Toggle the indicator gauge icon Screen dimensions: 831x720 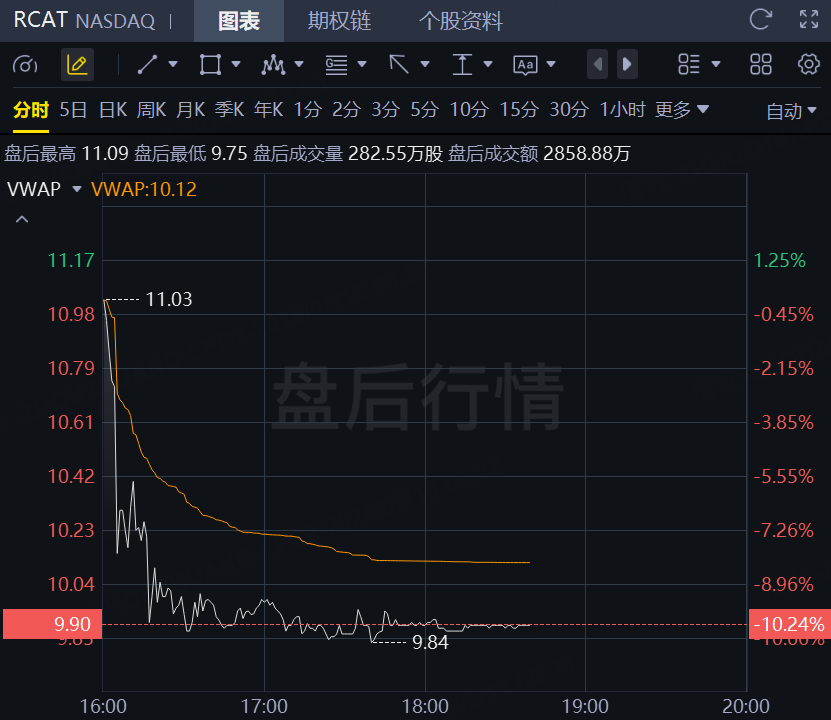point(25,65)
